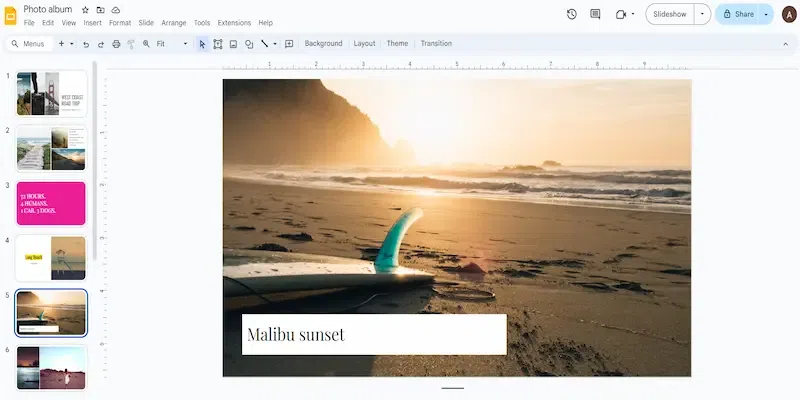The width and height of the screenshot is (800, 400).
Task: Check the cloud save status icon
Action: click(x=116, y=10)
